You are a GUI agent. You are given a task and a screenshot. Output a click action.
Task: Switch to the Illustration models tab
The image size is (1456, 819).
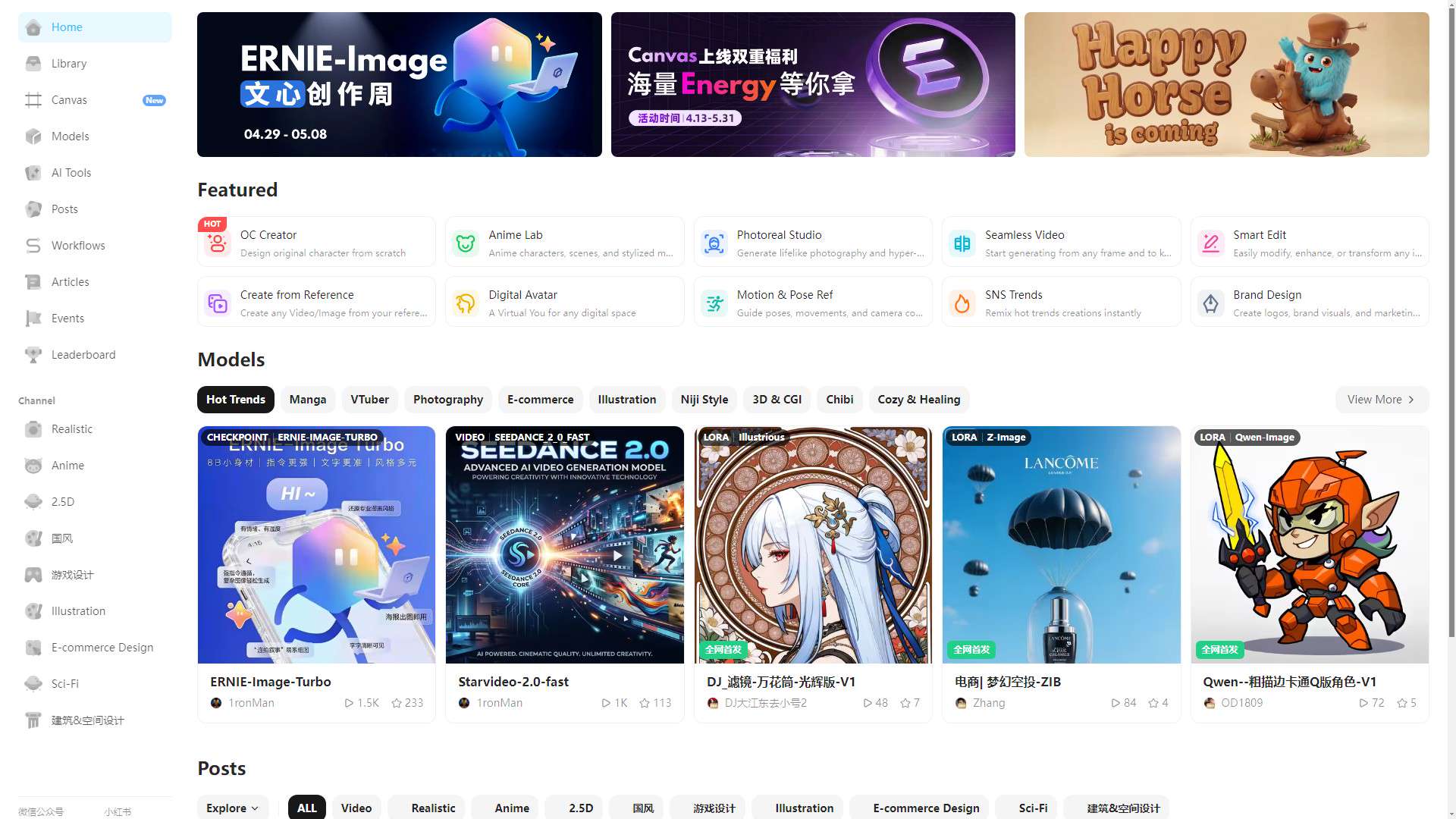coord(627,400)
